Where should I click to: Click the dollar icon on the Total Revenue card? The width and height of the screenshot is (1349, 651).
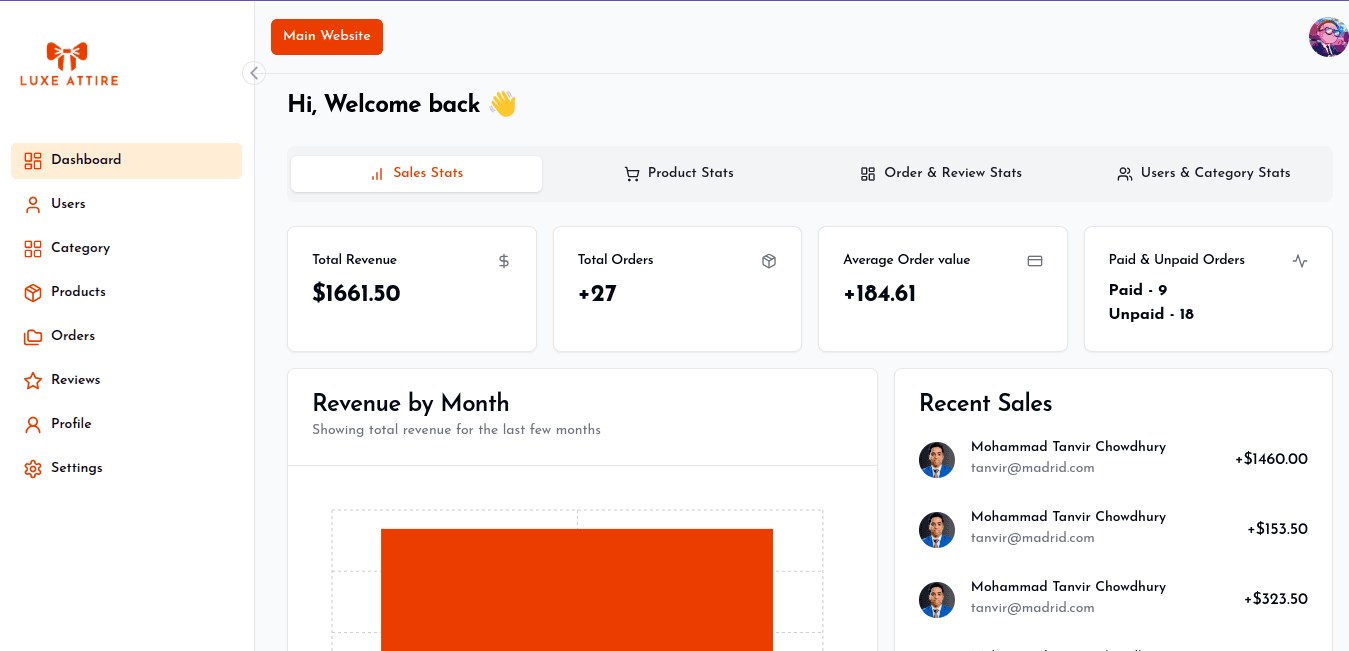tap(504, 261)
